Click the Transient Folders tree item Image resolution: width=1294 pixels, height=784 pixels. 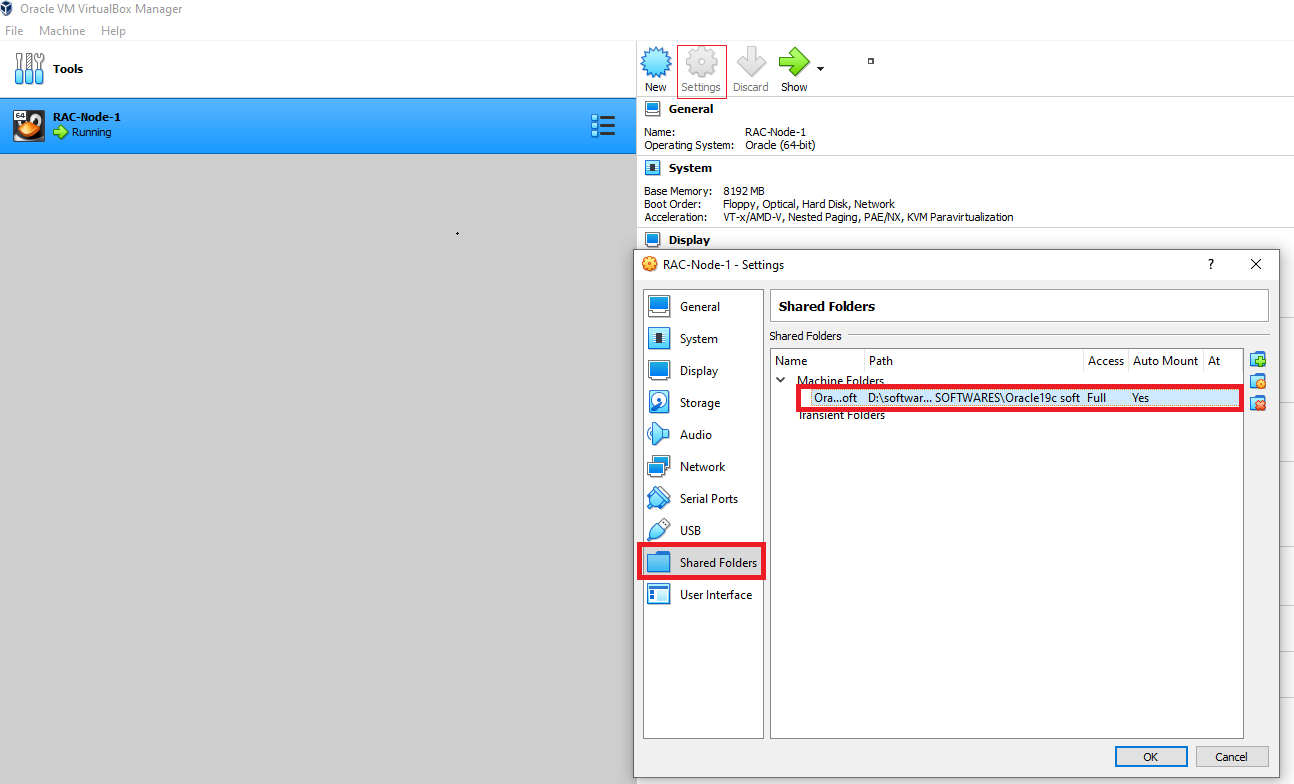click(841, 415)
